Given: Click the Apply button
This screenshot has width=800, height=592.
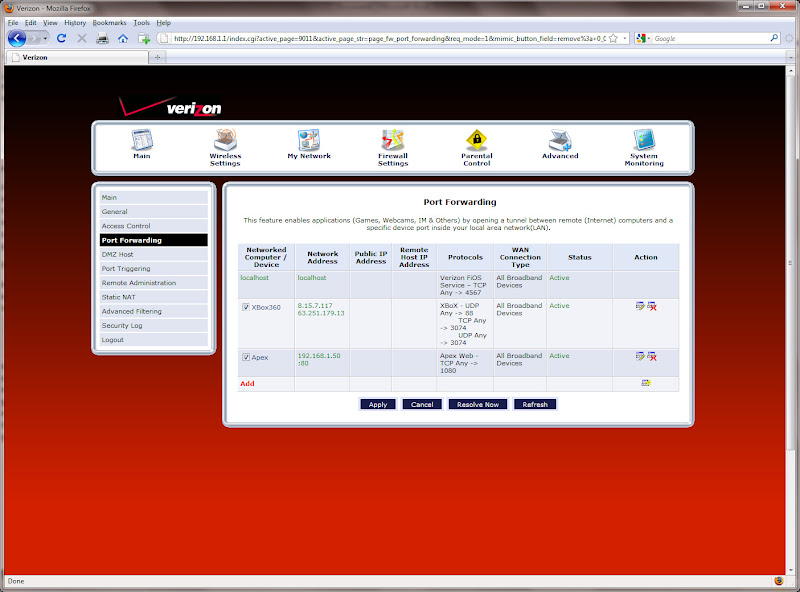Looking at the screenshot, I should click(378, 404).
